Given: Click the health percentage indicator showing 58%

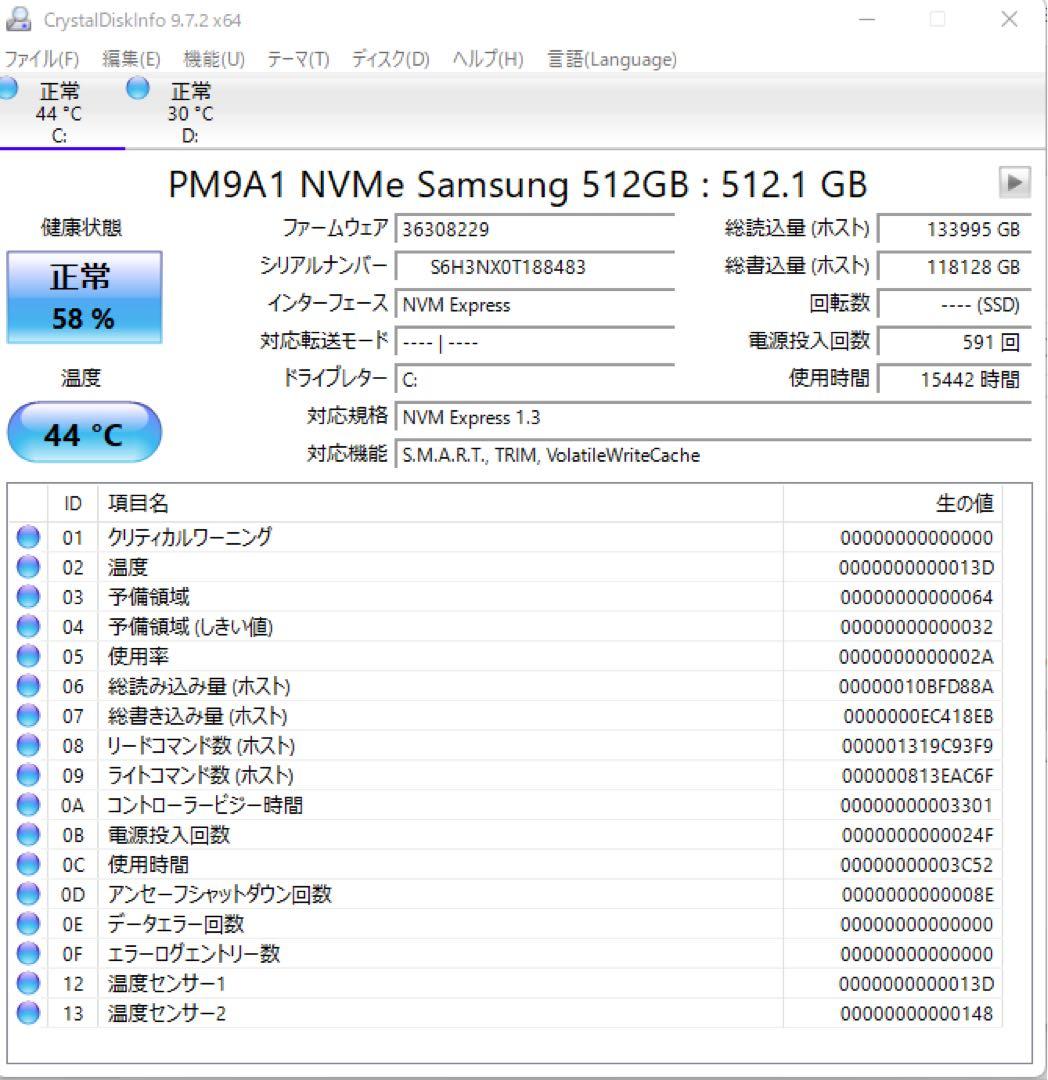Looking at the screenshot, I should 84,320.
